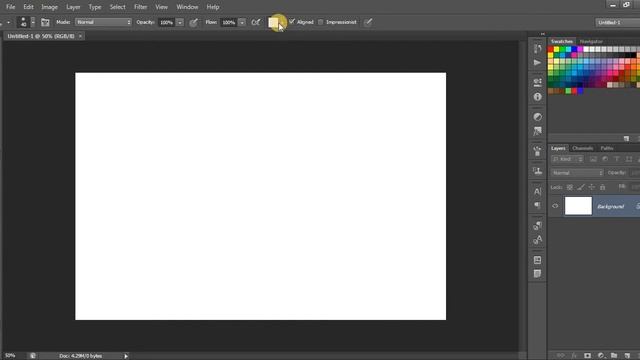The height and width of the screenshot is (360, 640).
Task: Open the Select menu
Action: click(117, 7)
